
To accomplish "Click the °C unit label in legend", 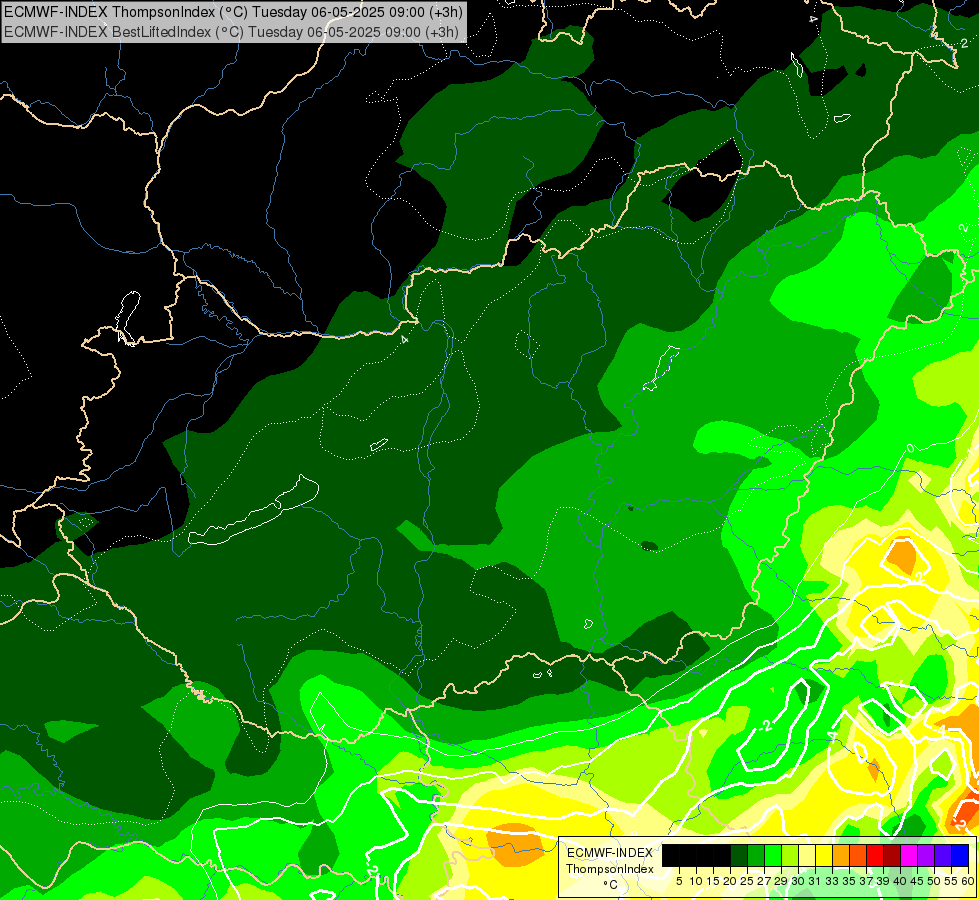I will 611,884.
